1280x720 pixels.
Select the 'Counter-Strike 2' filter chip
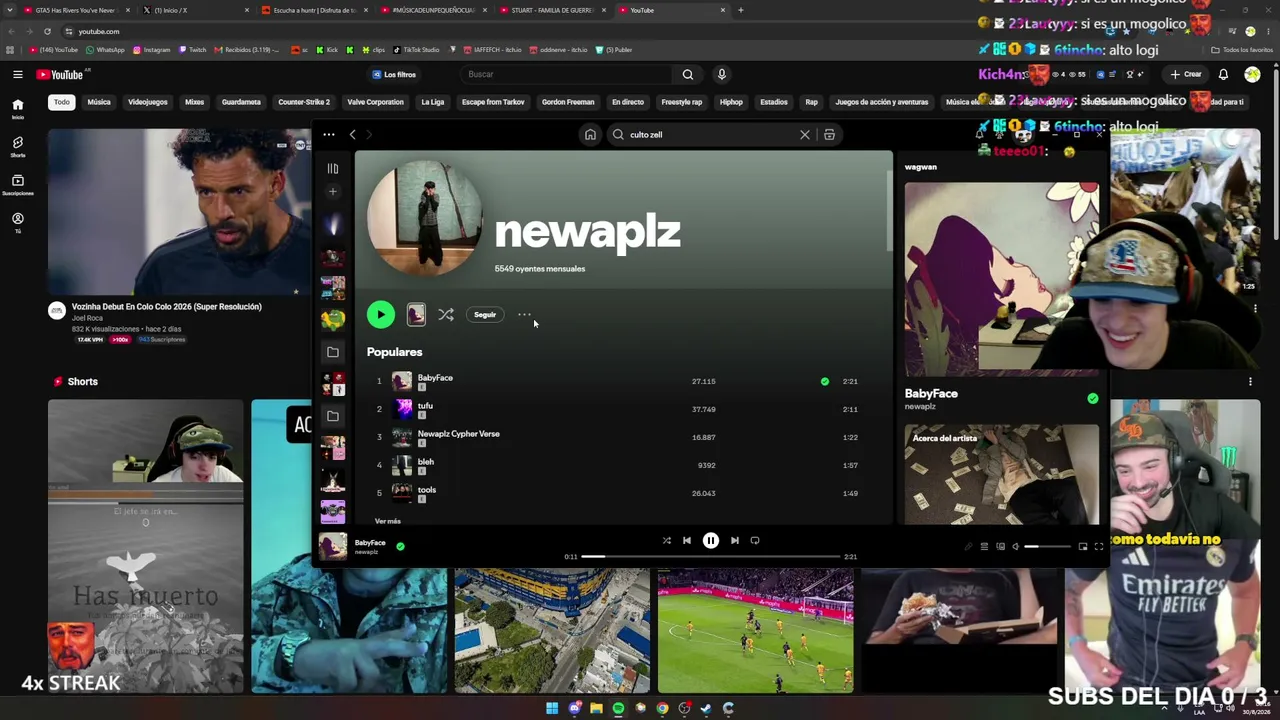click(304, 102)
